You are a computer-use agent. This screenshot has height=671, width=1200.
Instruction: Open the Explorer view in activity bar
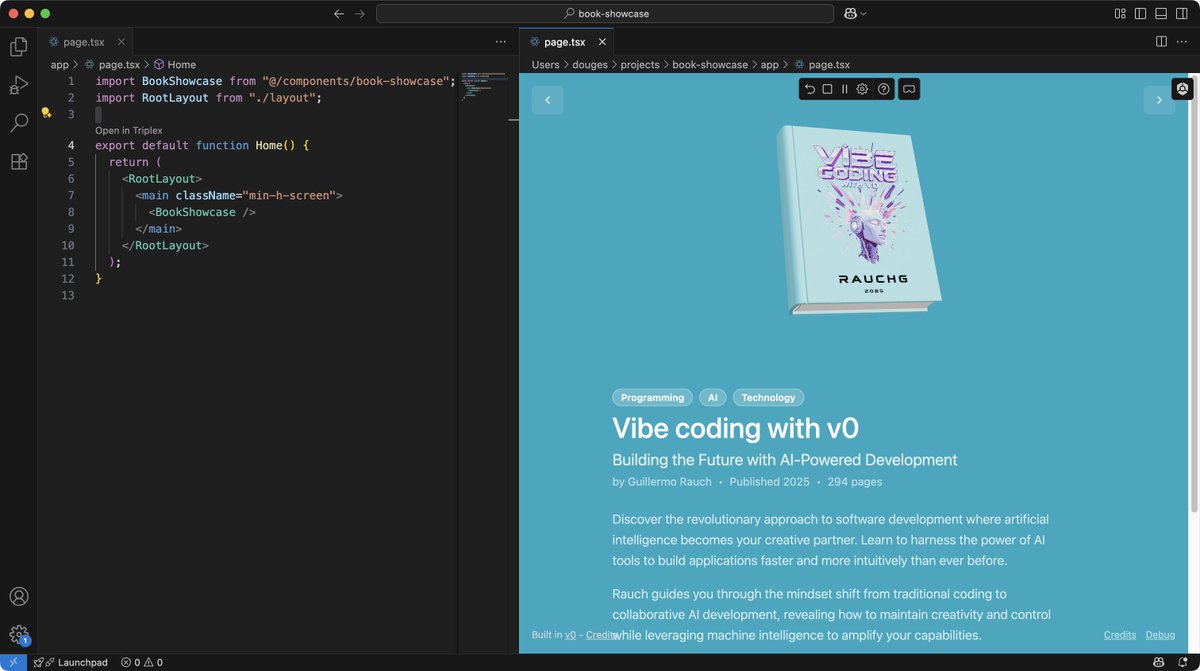point(18,46)
